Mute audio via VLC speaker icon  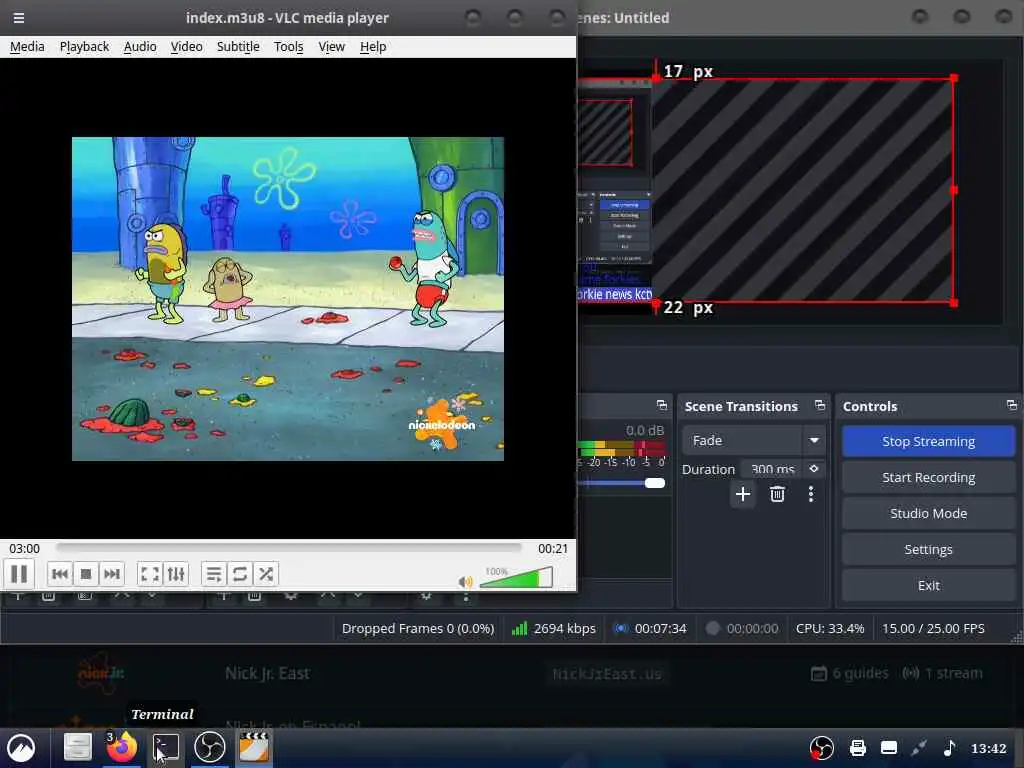pyautogui.click(x=466, y=581)
